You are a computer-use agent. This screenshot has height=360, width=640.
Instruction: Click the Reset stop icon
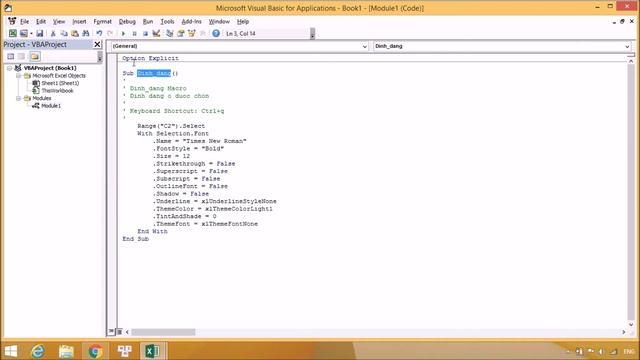tap(145, 33)
